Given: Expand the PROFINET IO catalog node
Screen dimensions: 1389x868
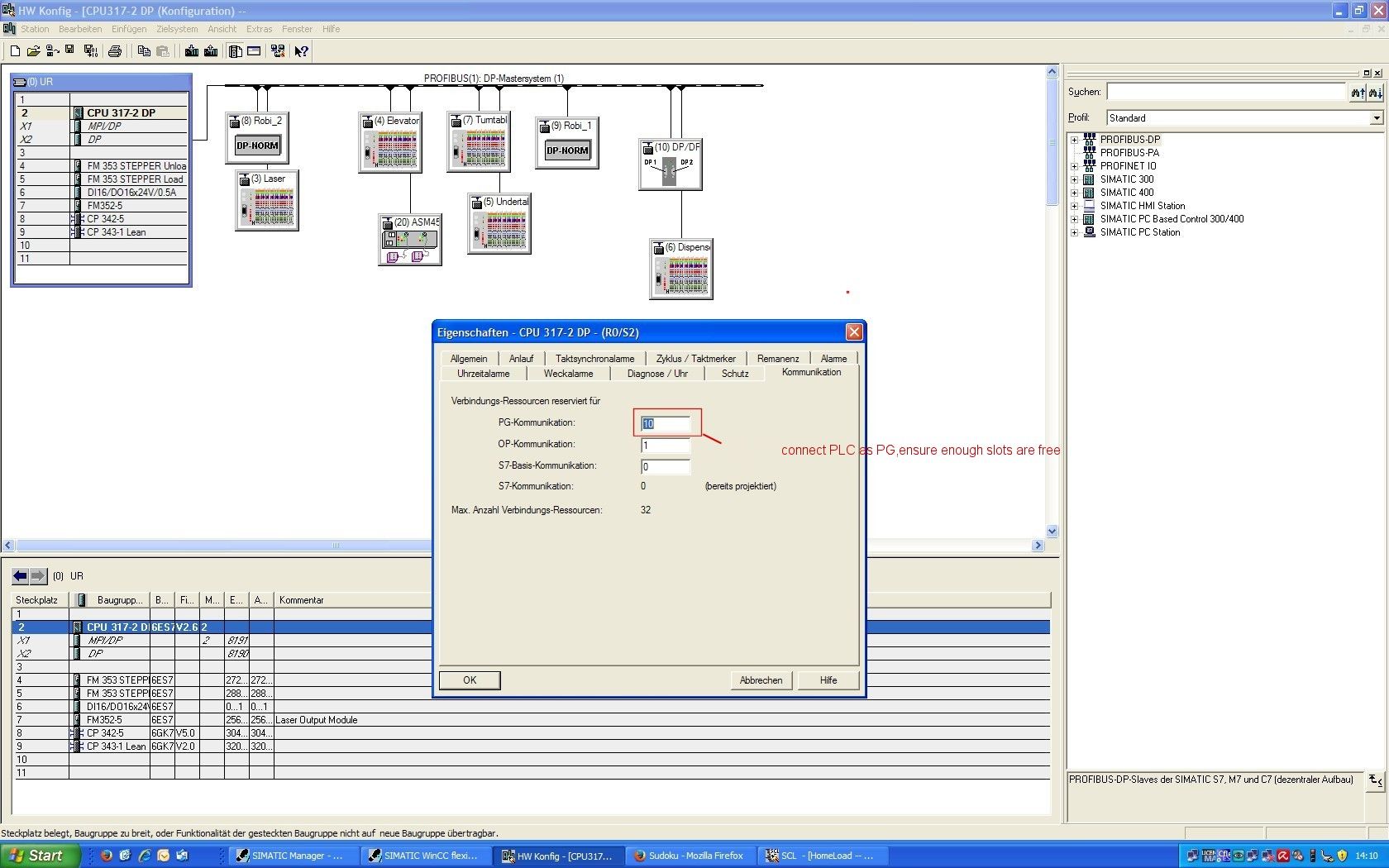Looking at the screenshot, I should 1075,166.
